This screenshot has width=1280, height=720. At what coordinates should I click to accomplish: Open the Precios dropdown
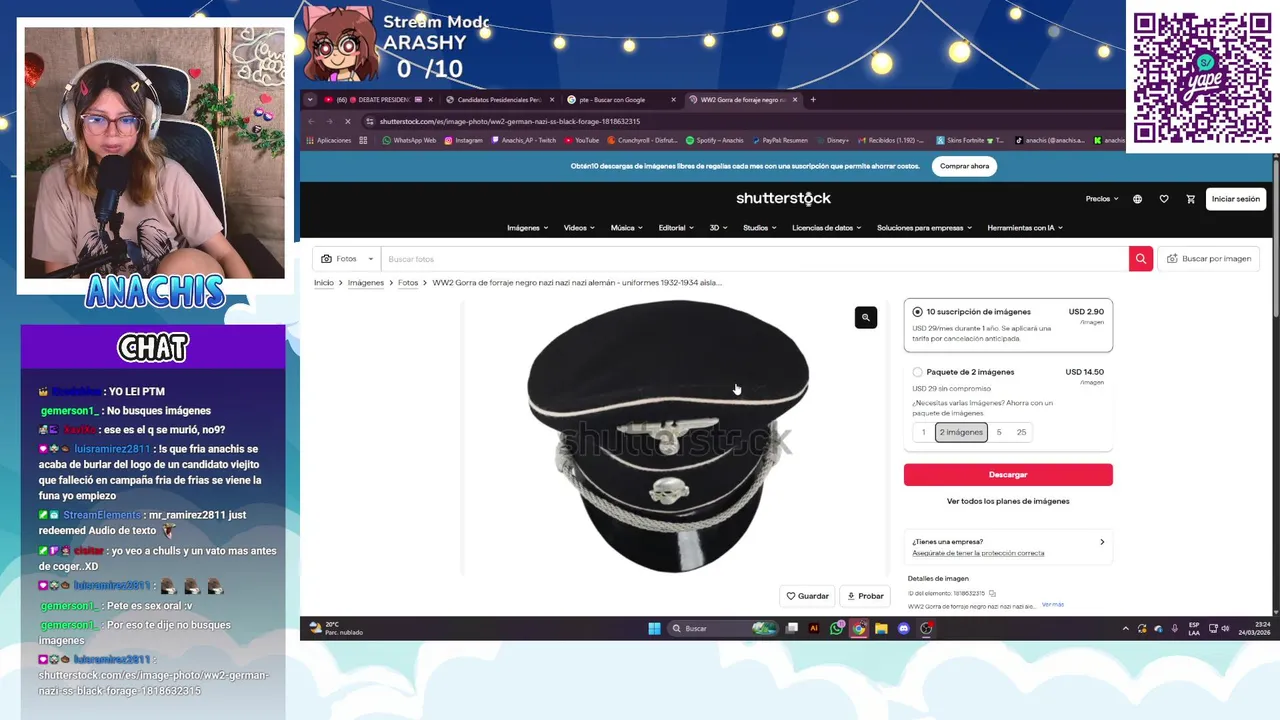point(1102,199)
